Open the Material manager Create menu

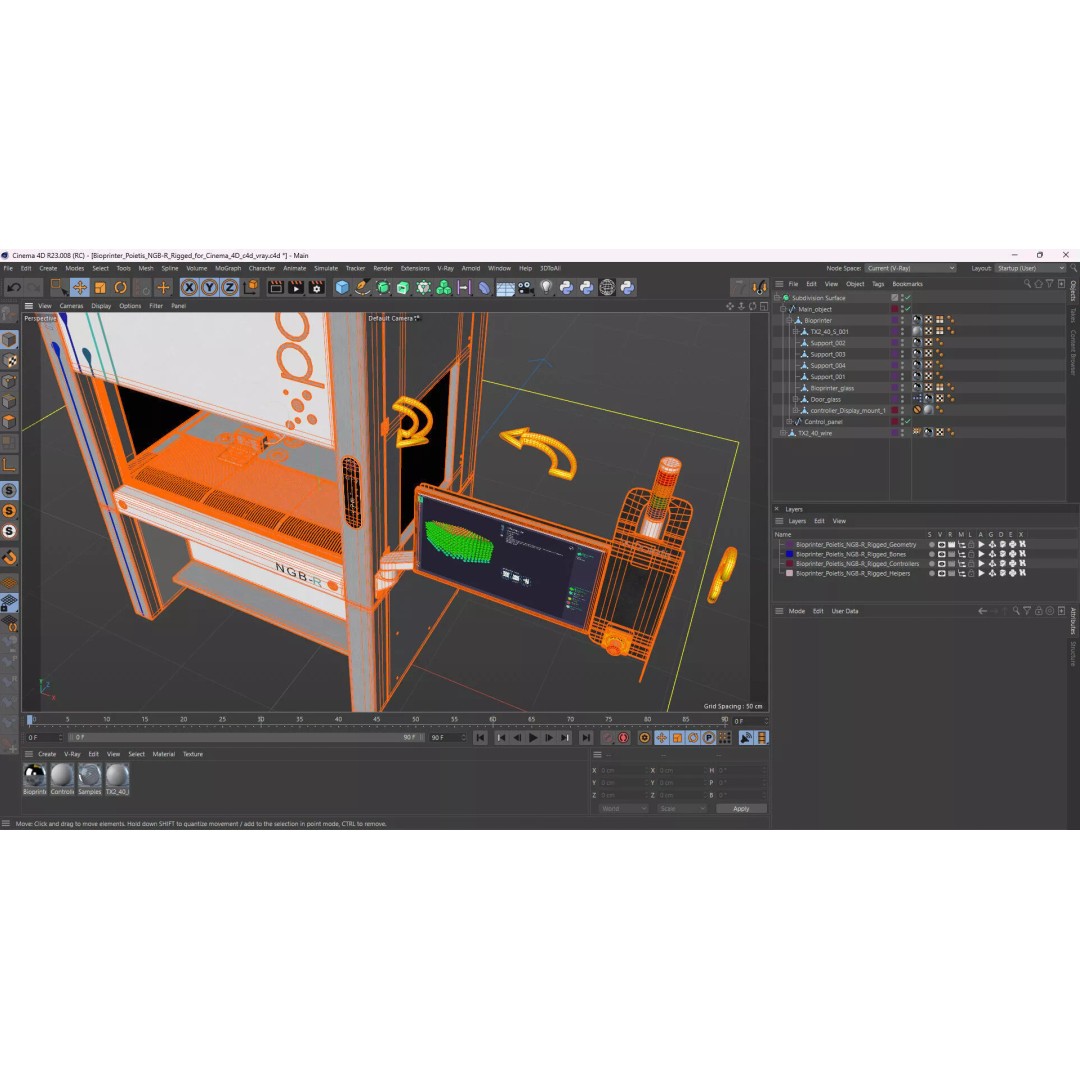tap(47, 754)
